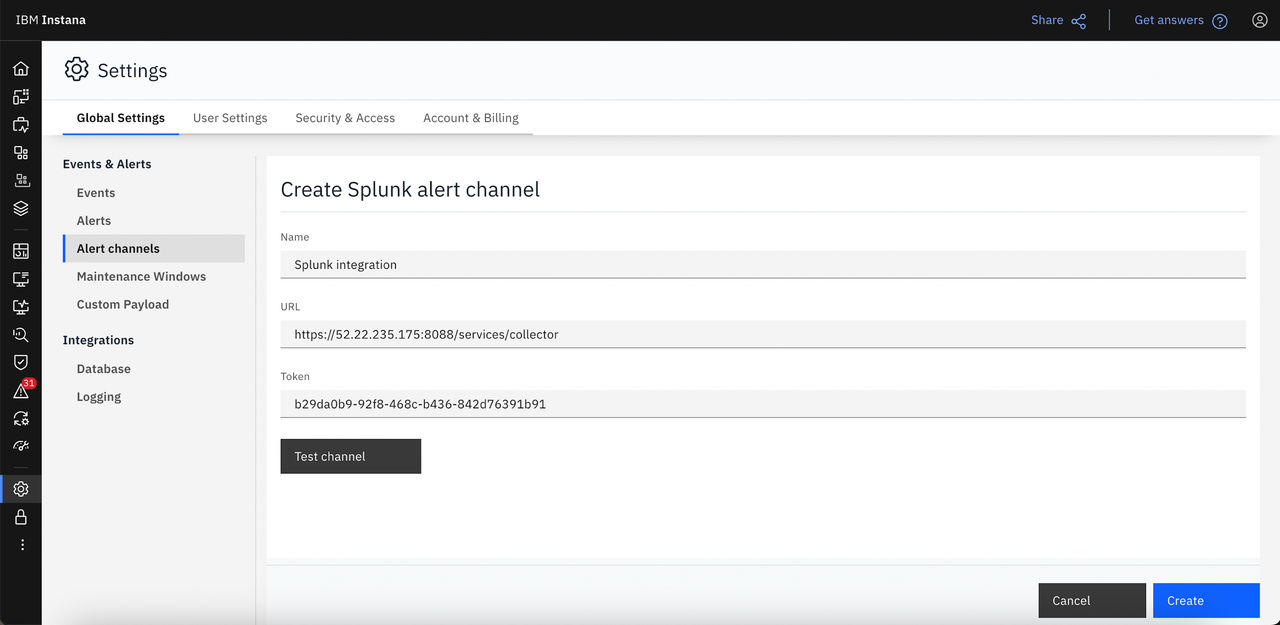Click the Integrations section heading

click(x=98, y=340)
